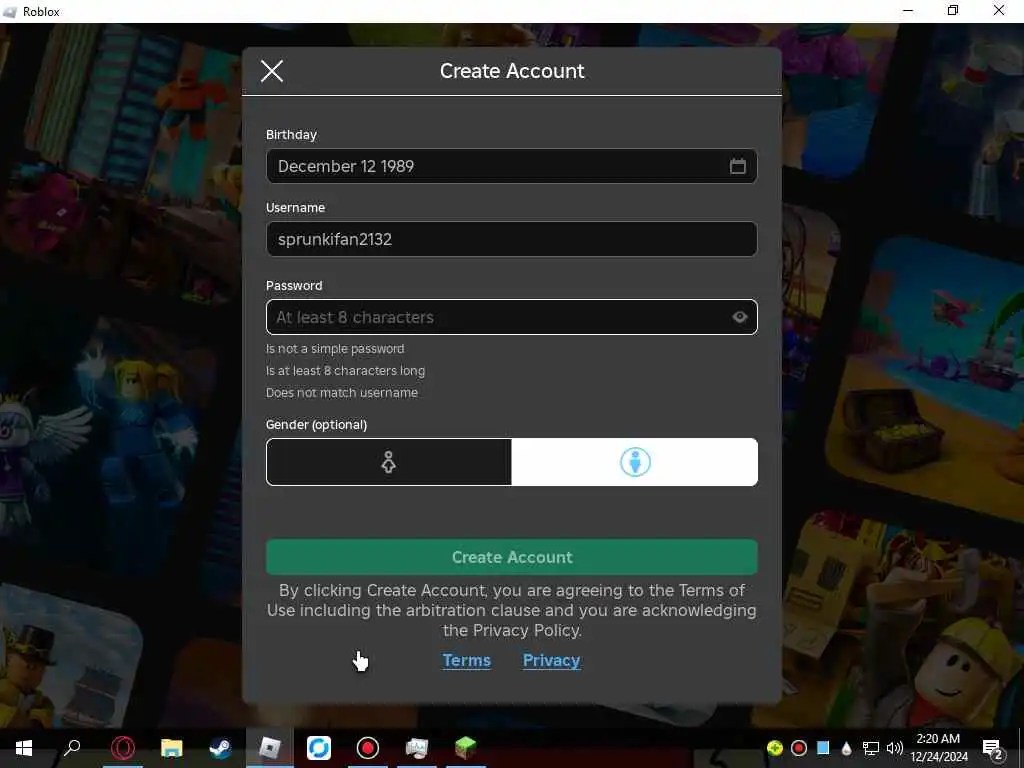Viewport: 1024px width, 768px height.
Task: Select the male gender option
Action: 635,462
